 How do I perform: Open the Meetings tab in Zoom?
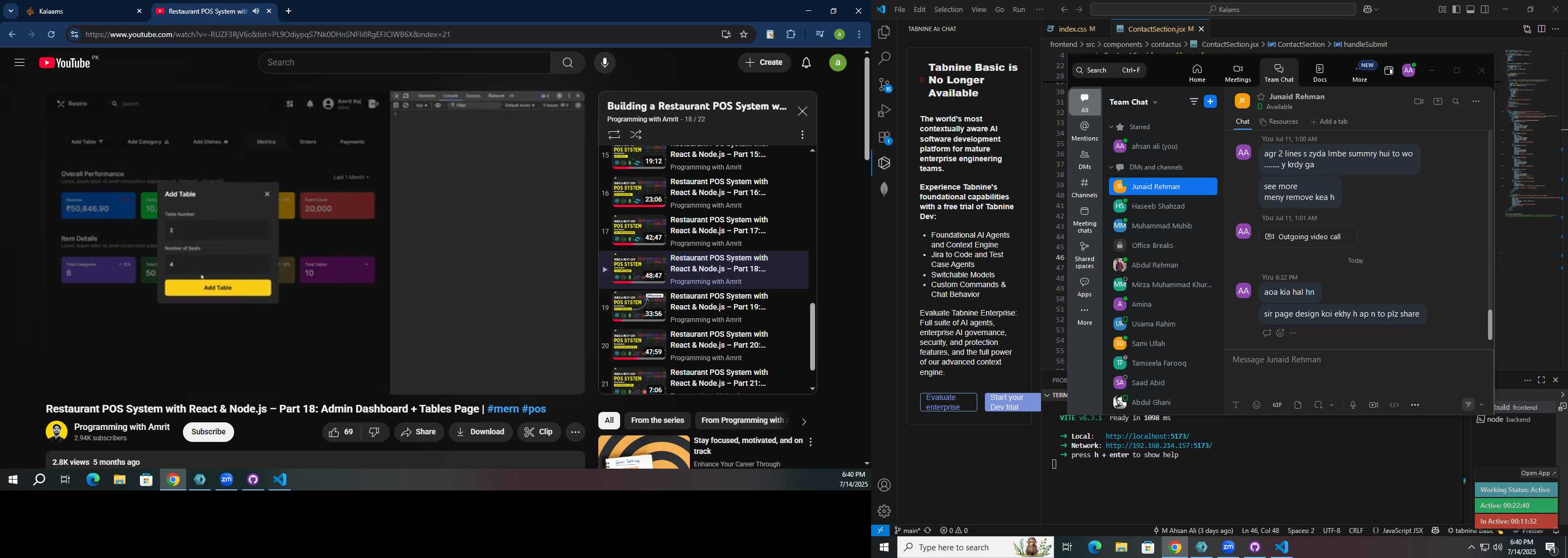(1238, 73)
